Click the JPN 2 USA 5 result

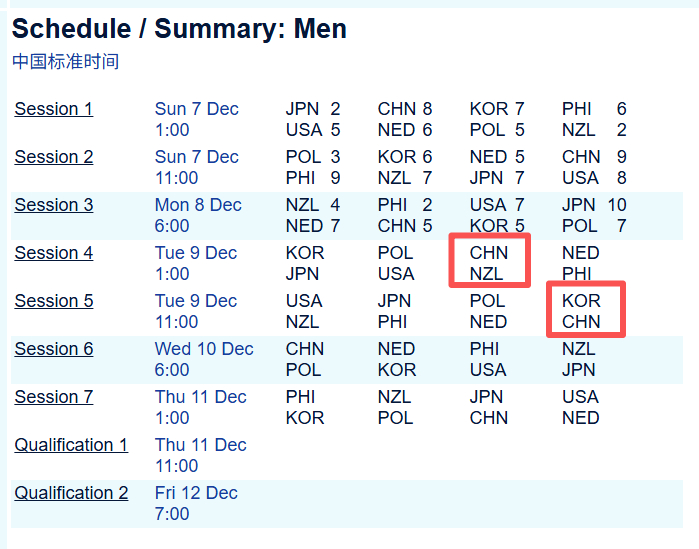313,119
